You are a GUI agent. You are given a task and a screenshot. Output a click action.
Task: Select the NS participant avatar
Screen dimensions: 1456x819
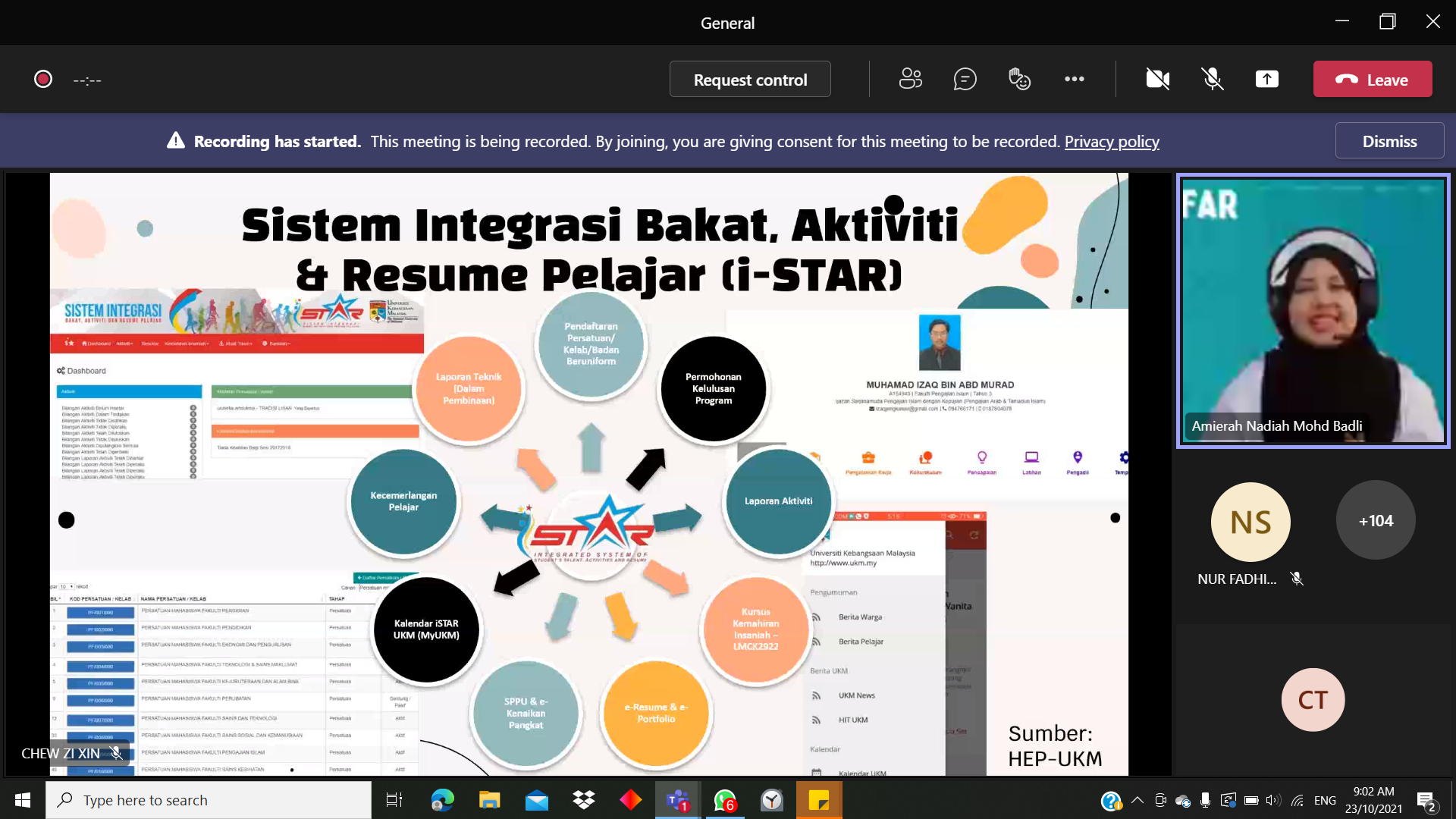click(1250, 522)
